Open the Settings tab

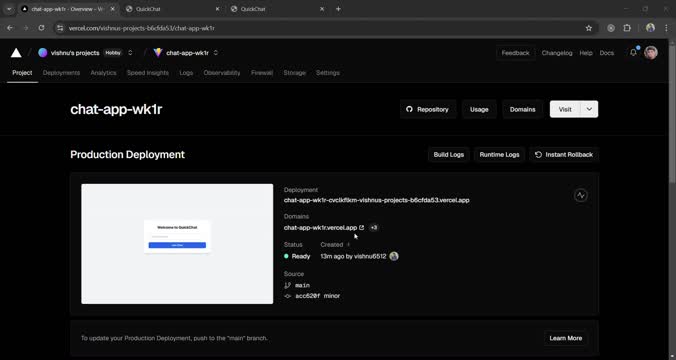(x=328, y=73)
